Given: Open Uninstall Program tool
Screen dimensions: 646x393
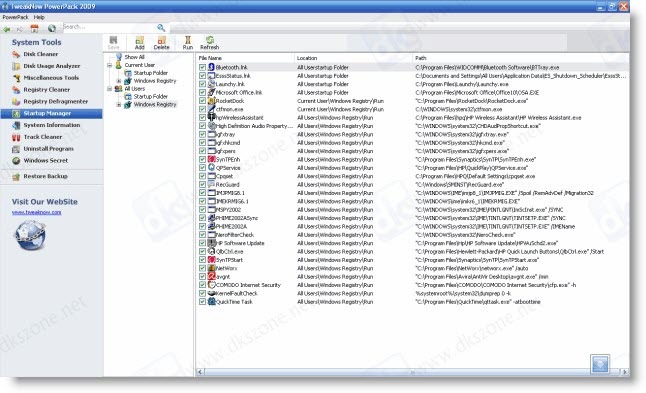Looking at the screenshot, I should click(48, 149).
